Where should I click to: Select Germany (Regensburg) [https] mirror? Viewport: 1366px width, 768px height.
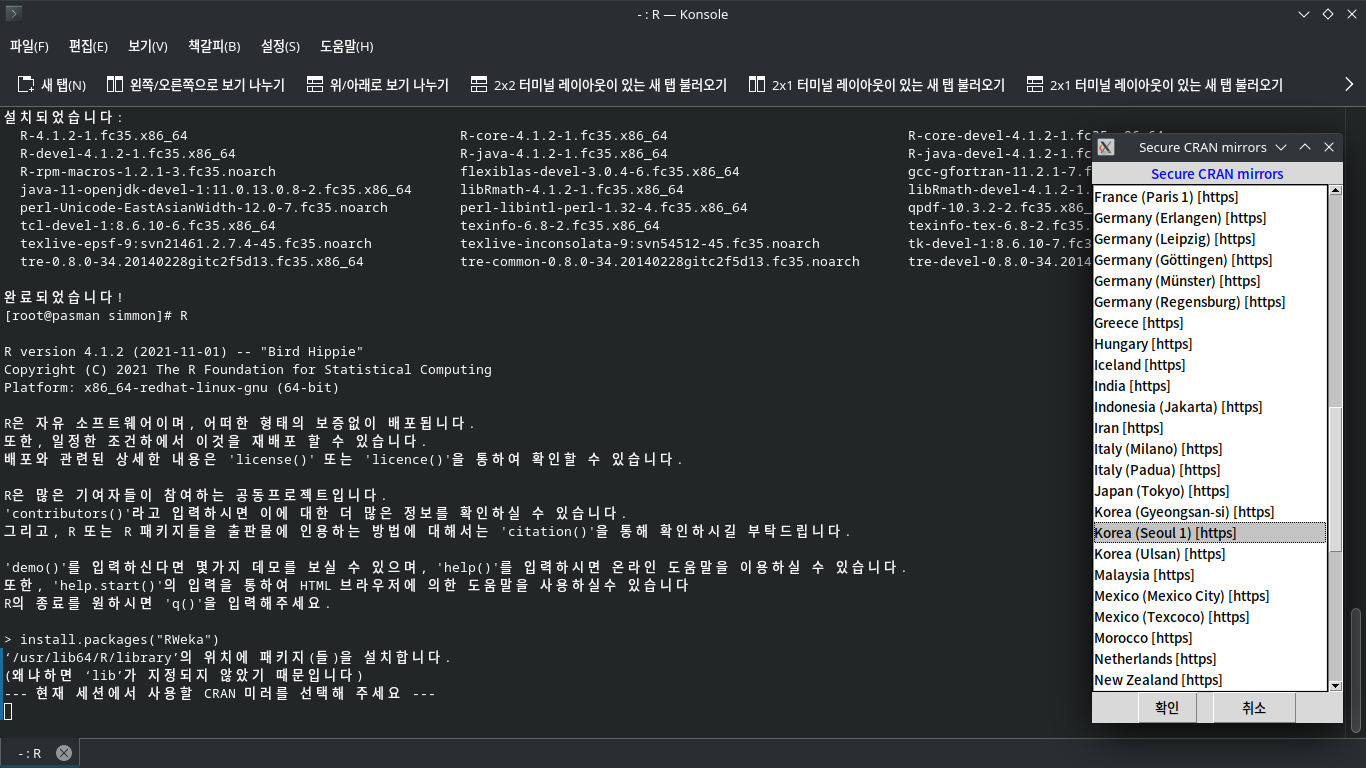click(1210, 302)
